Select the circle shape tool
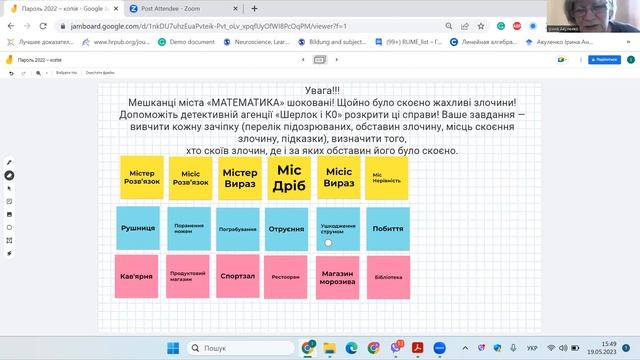Viewport: 640px width, 360px height. pos(9,228)
